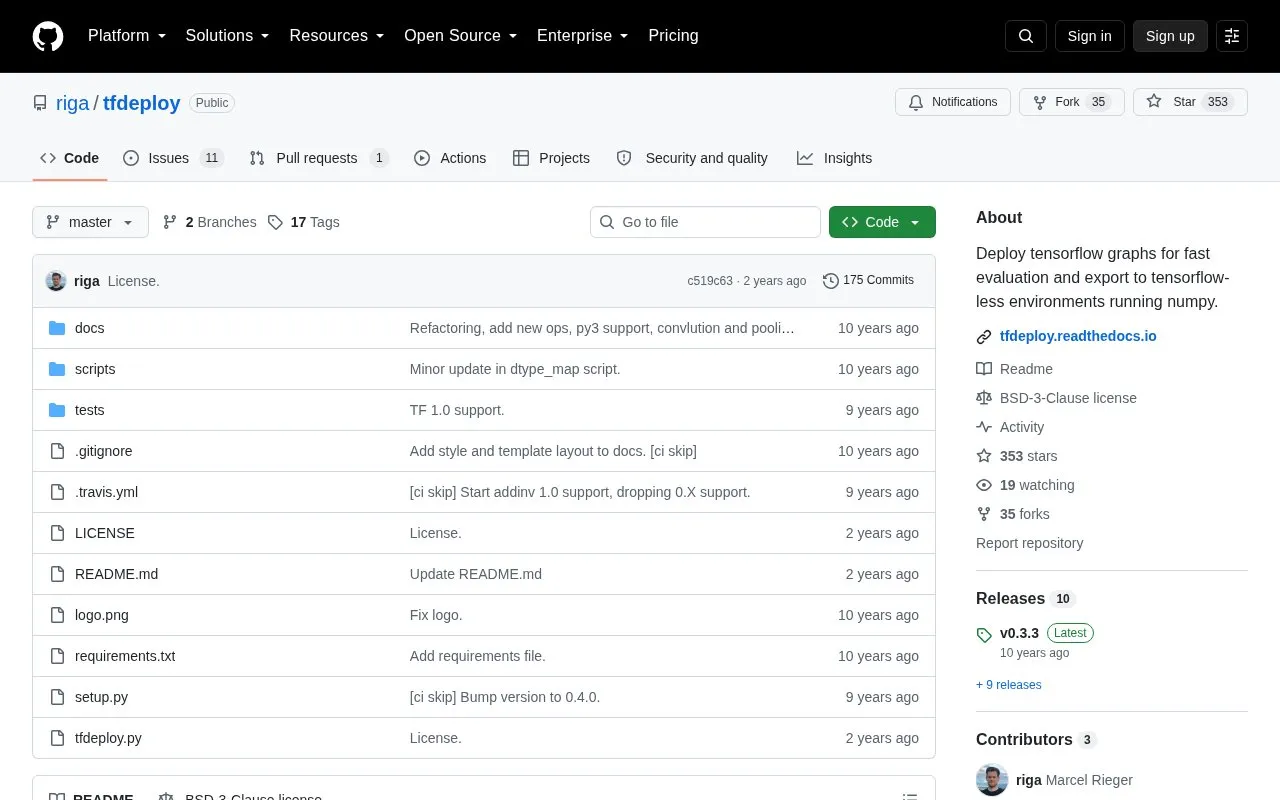Click the docs folder icon
Image resolution: width=1280 pixels, height=800 pixels.
(x=57, y=328)
